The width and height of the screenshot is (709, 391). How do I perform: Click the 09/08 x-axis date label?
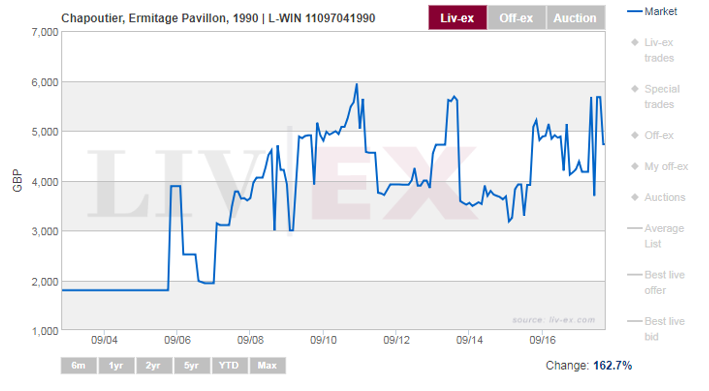(251, 340)
